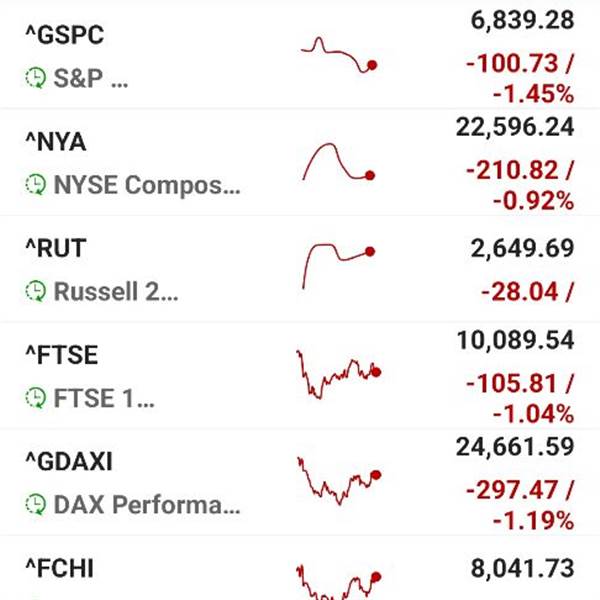View the ^GDAXI mini chart
Image resolution: width=600 pixels, height=600 pixels.
click(339, 481)
